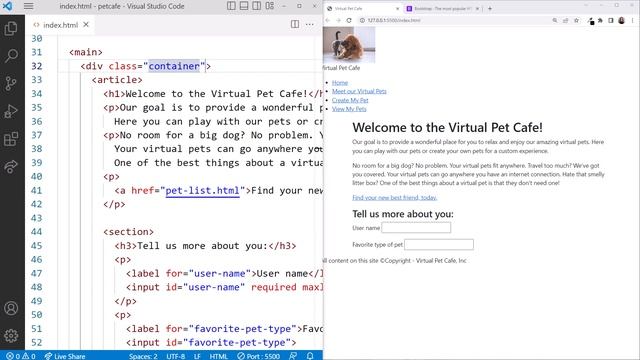Click line number 44 in gutter
Viewport: 640px width, 360px height.
pyautogui.click(x=36, y=232)
